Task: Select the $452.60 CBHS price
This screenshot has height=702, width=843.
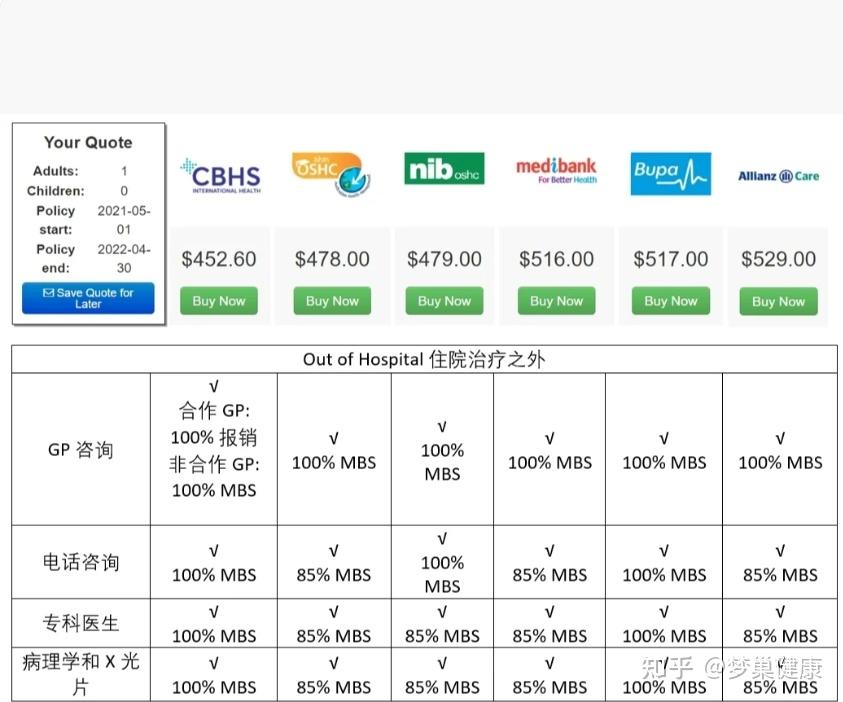Action: [219, 259]
